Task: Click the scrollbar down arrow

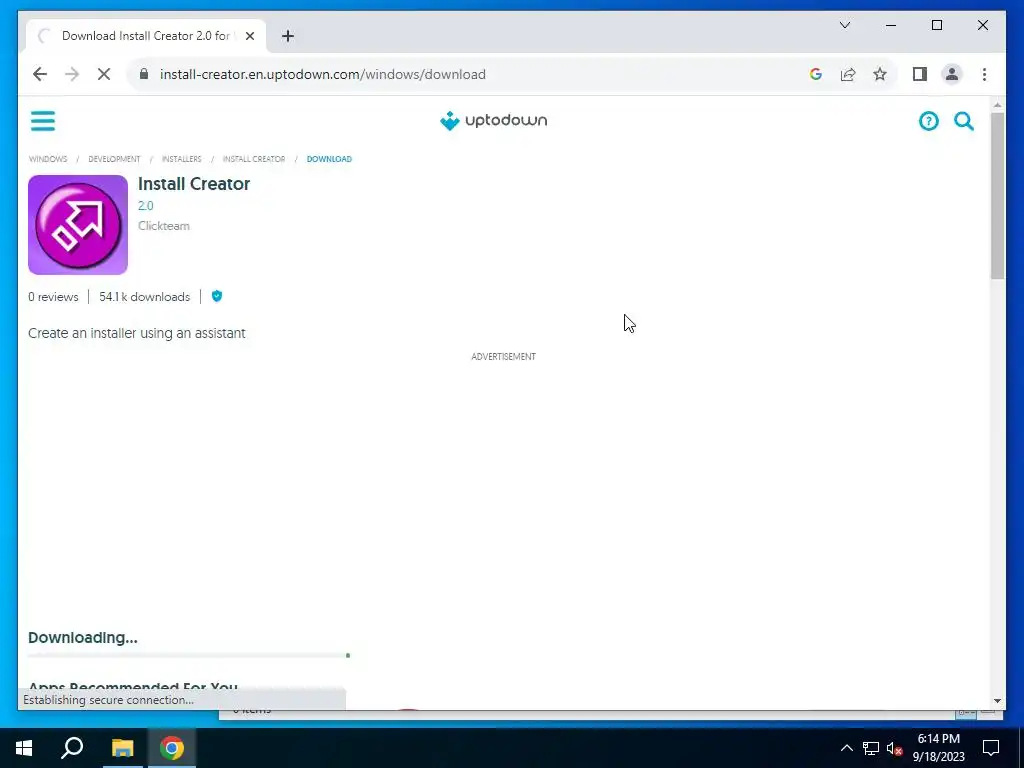Action: pos(997,701)
